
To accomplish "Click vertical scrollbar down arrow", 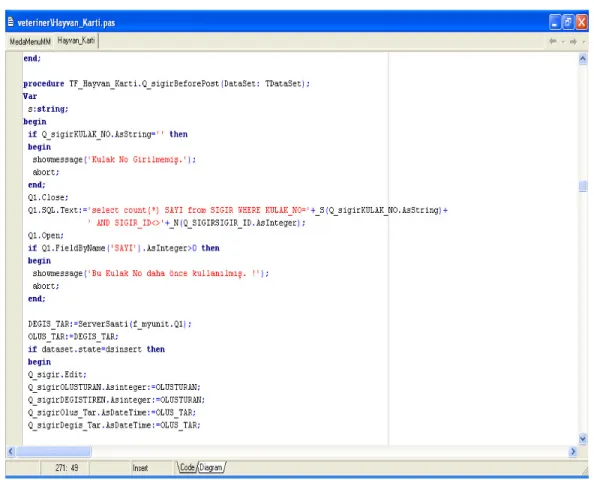I will coord(583,439).
